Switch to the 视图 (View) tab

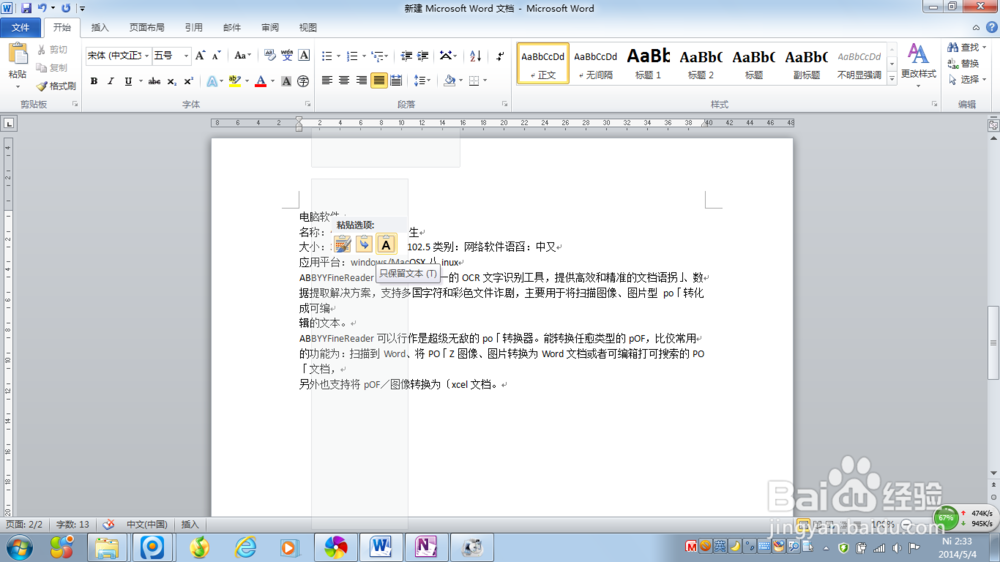click(308, 27)
